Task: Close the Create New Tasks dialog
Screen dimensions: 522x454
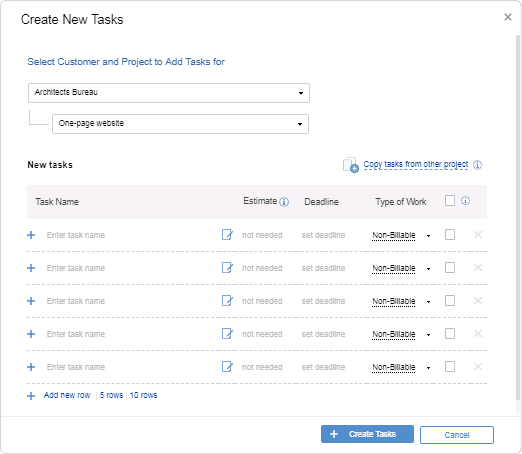Action: coord(508,17)
